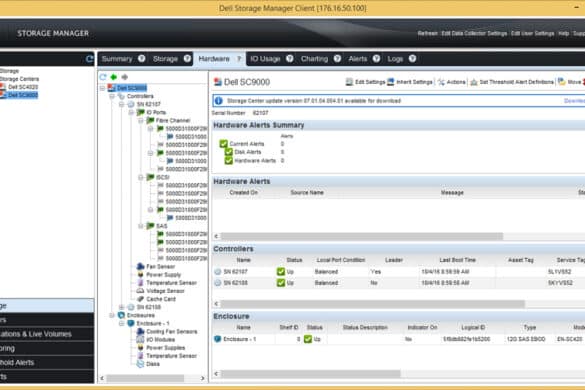Click Source Name column header
The image size is (585, 390).
click(307, 193)
